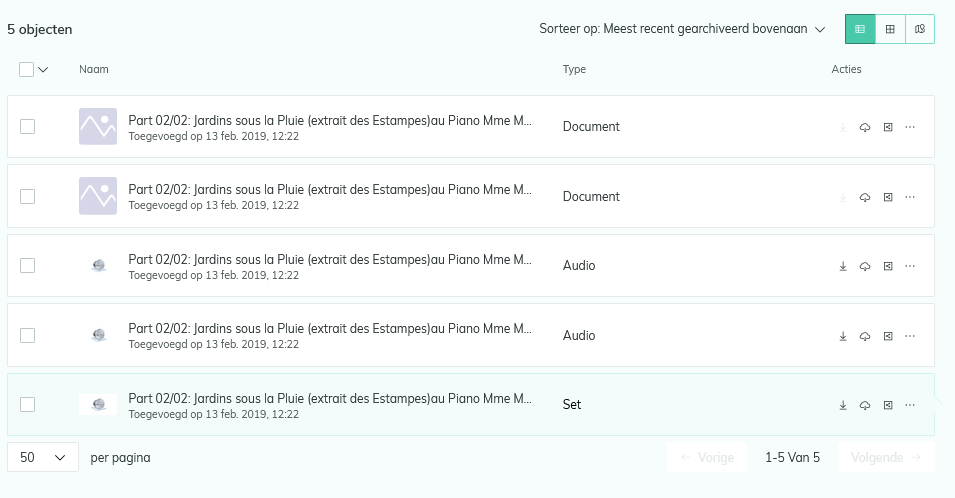Open more actions menu for first Audio row
The height and width of the screenshot is (498, 955).
[x=910, y=266]
